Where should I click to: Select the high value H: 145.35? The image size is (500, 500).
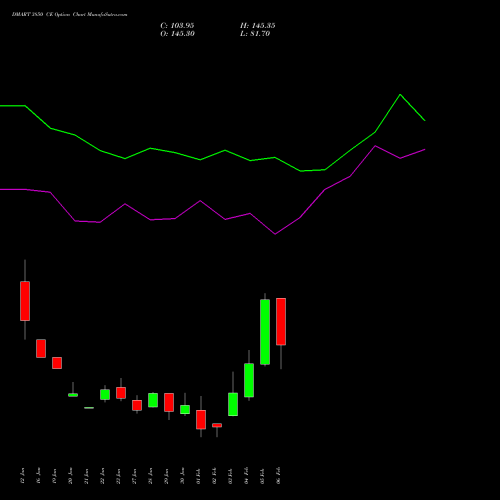[258, 26]
